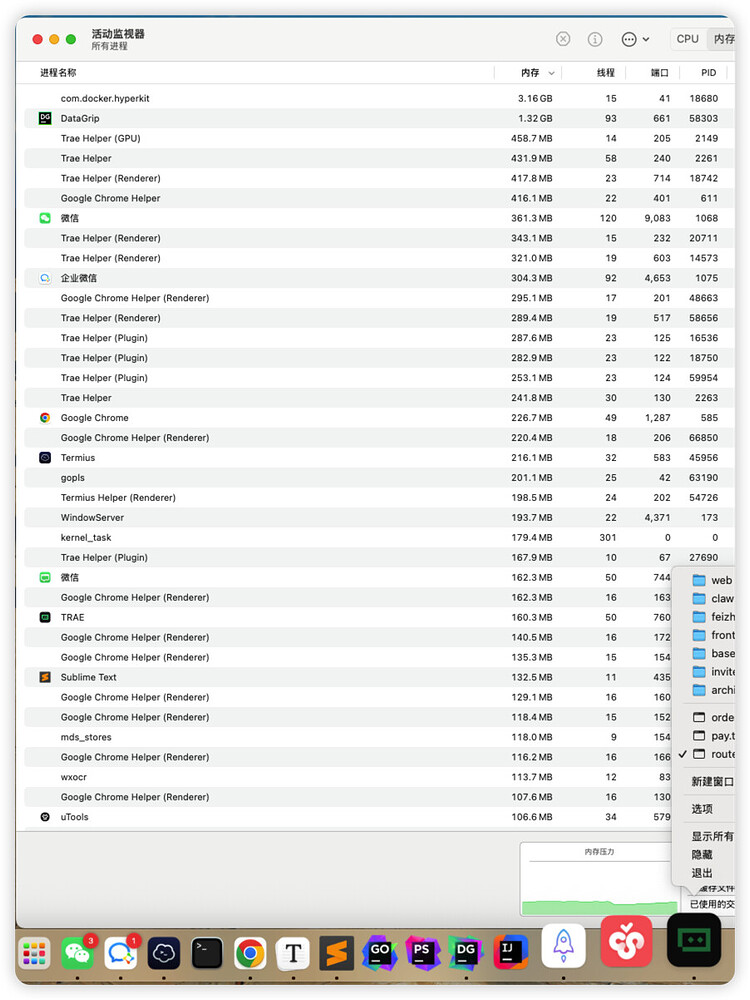Open PhpStorm in the Dock

[x=423, y=953]
